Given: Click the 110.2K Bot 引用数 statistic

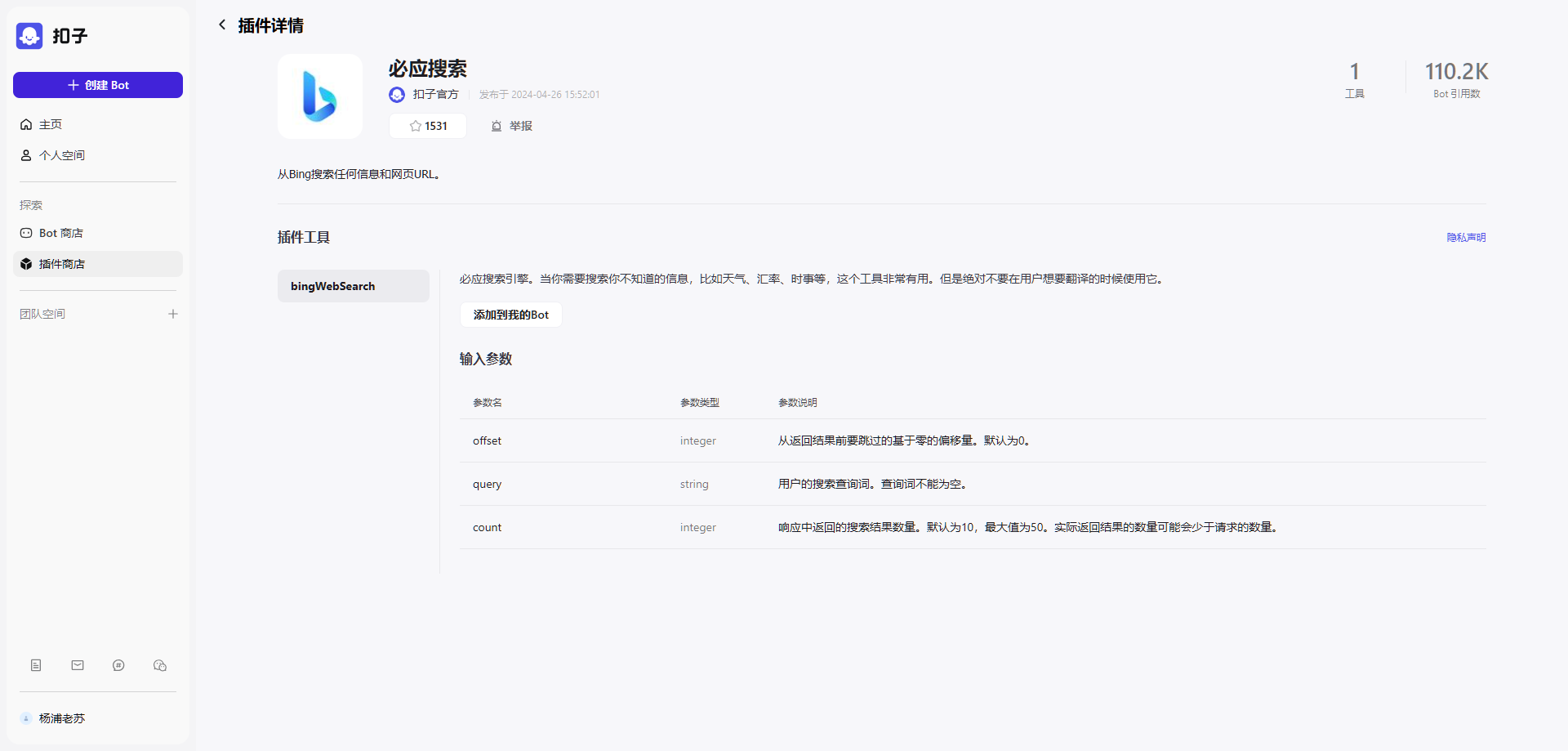Looking at the screenshot, I should point(1457,80).
